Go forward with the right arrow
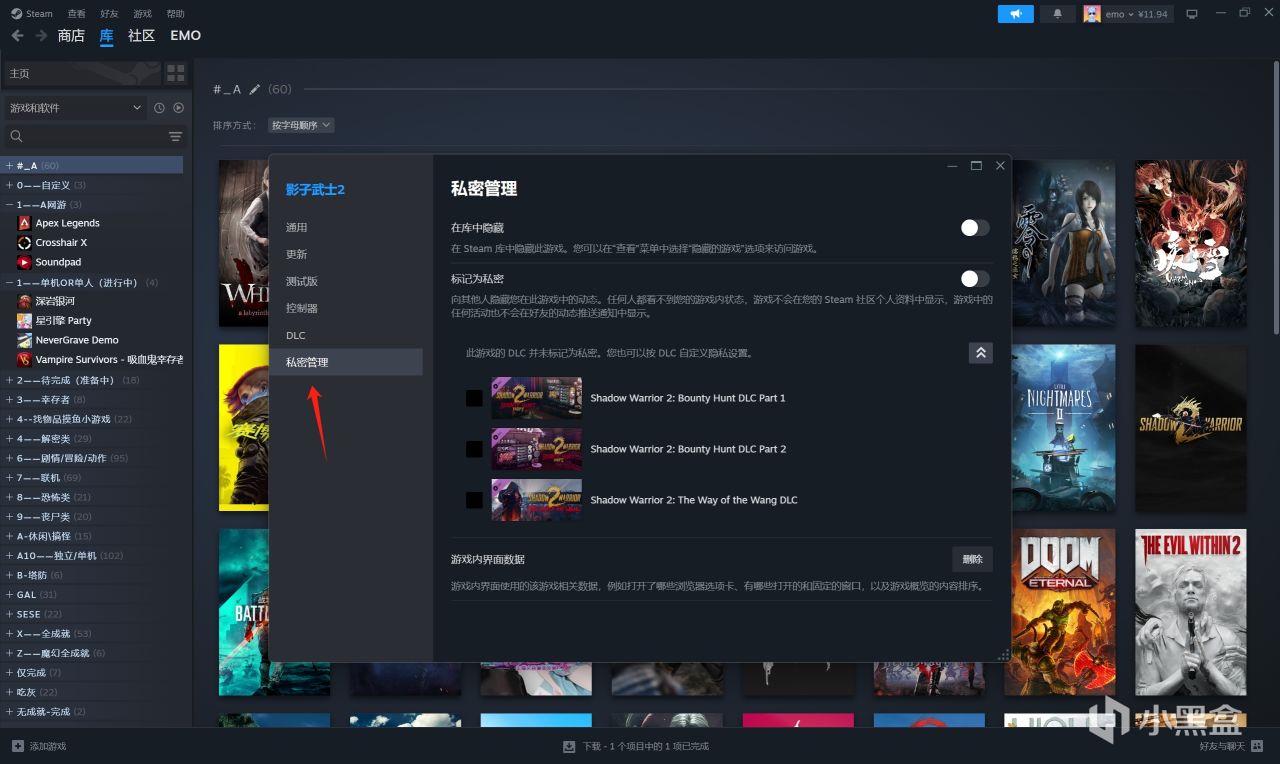1280x764 pixels. [41, 36]
